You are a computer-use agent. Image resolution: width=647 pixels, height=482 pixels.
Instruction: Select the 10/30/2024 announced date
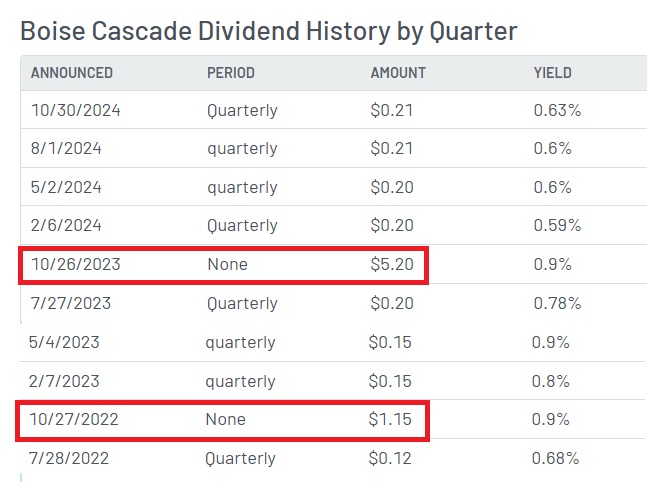[76, 110]
